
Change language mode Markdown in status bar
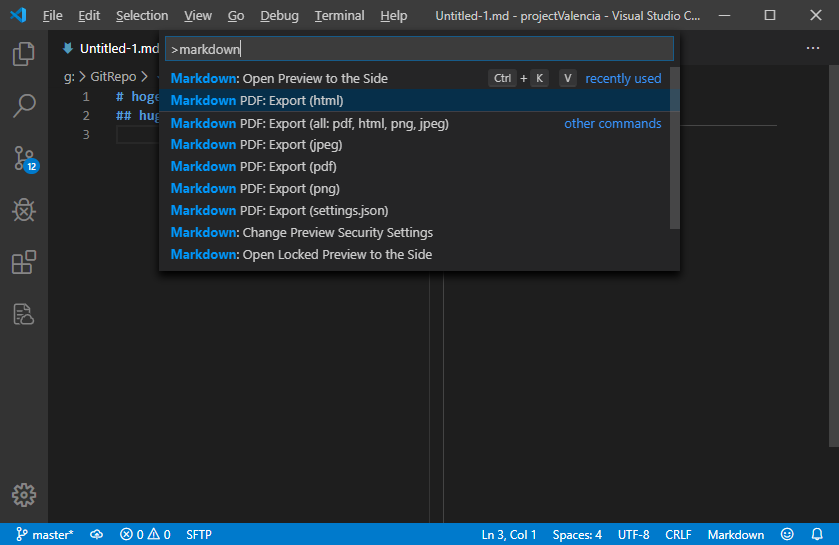[x=736, y=534]
